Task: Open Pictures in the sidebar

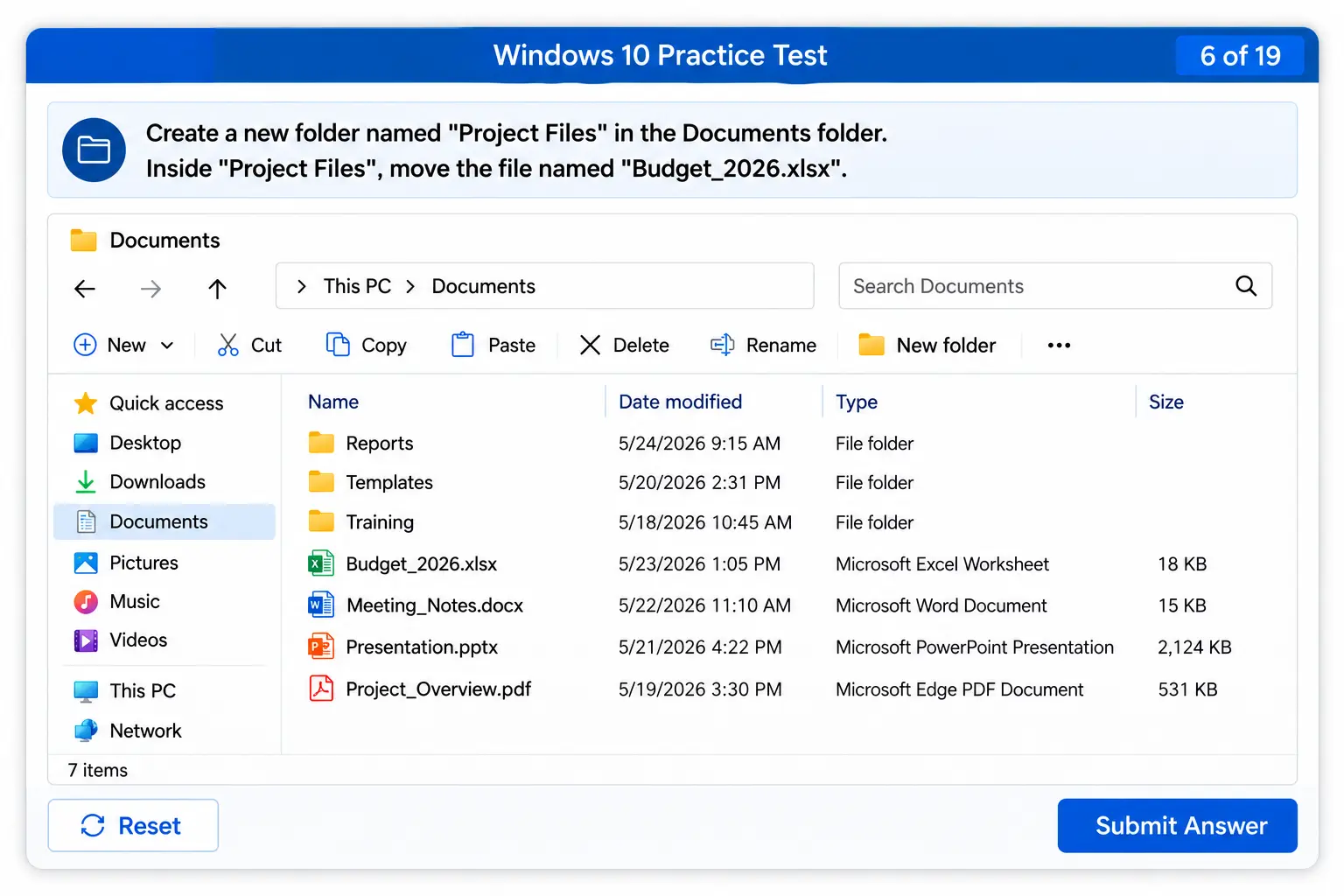Action: (x=126, y=563)
